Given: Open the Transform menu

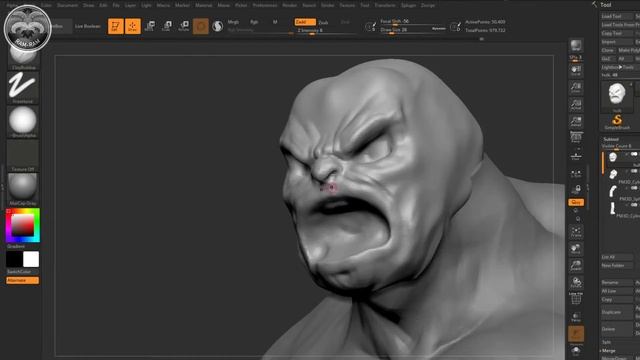Looking at the screenshot, I should (385, 5).
